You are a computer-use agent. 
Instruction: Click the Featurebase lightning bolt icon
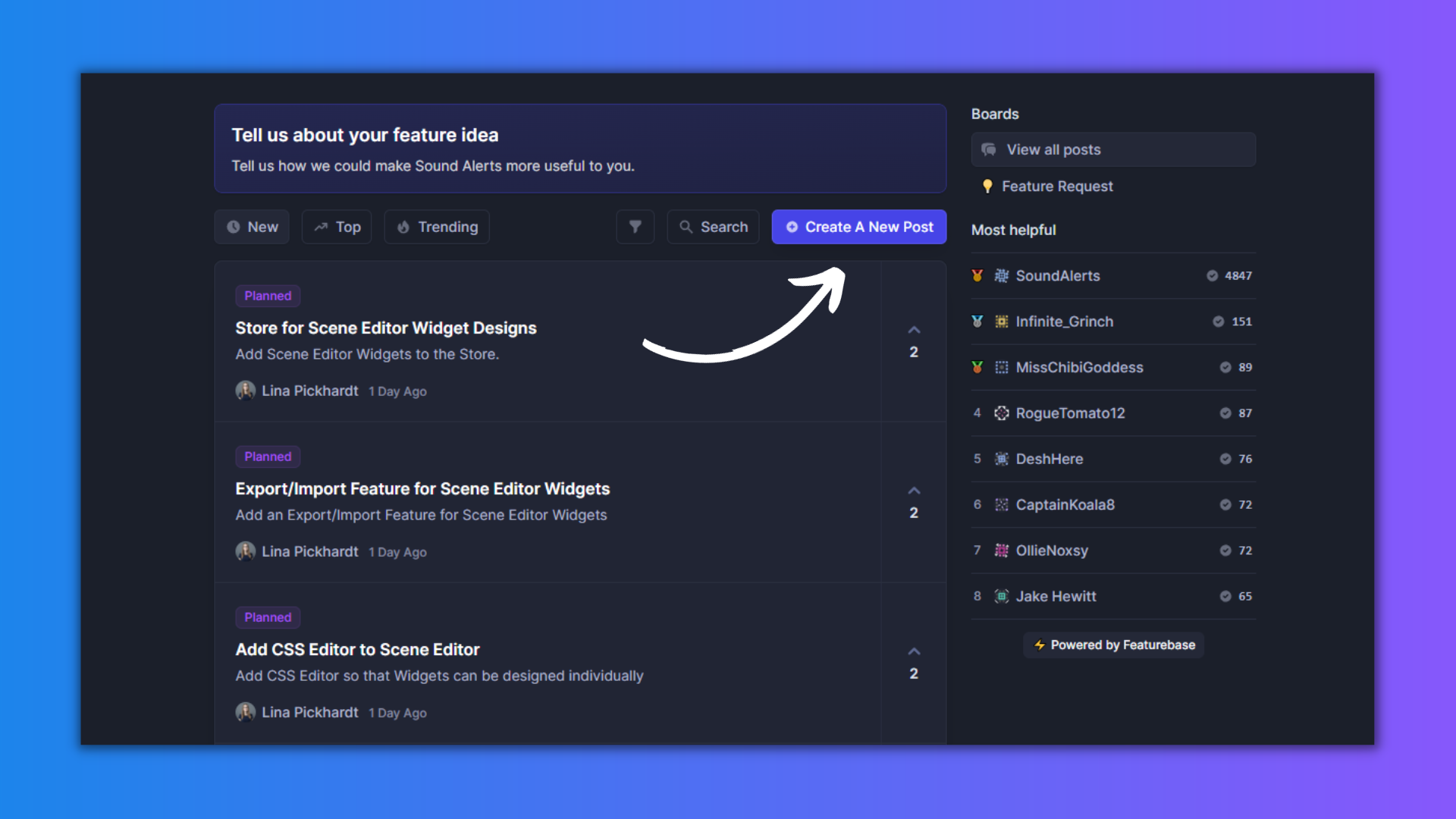coord(1039,644)
